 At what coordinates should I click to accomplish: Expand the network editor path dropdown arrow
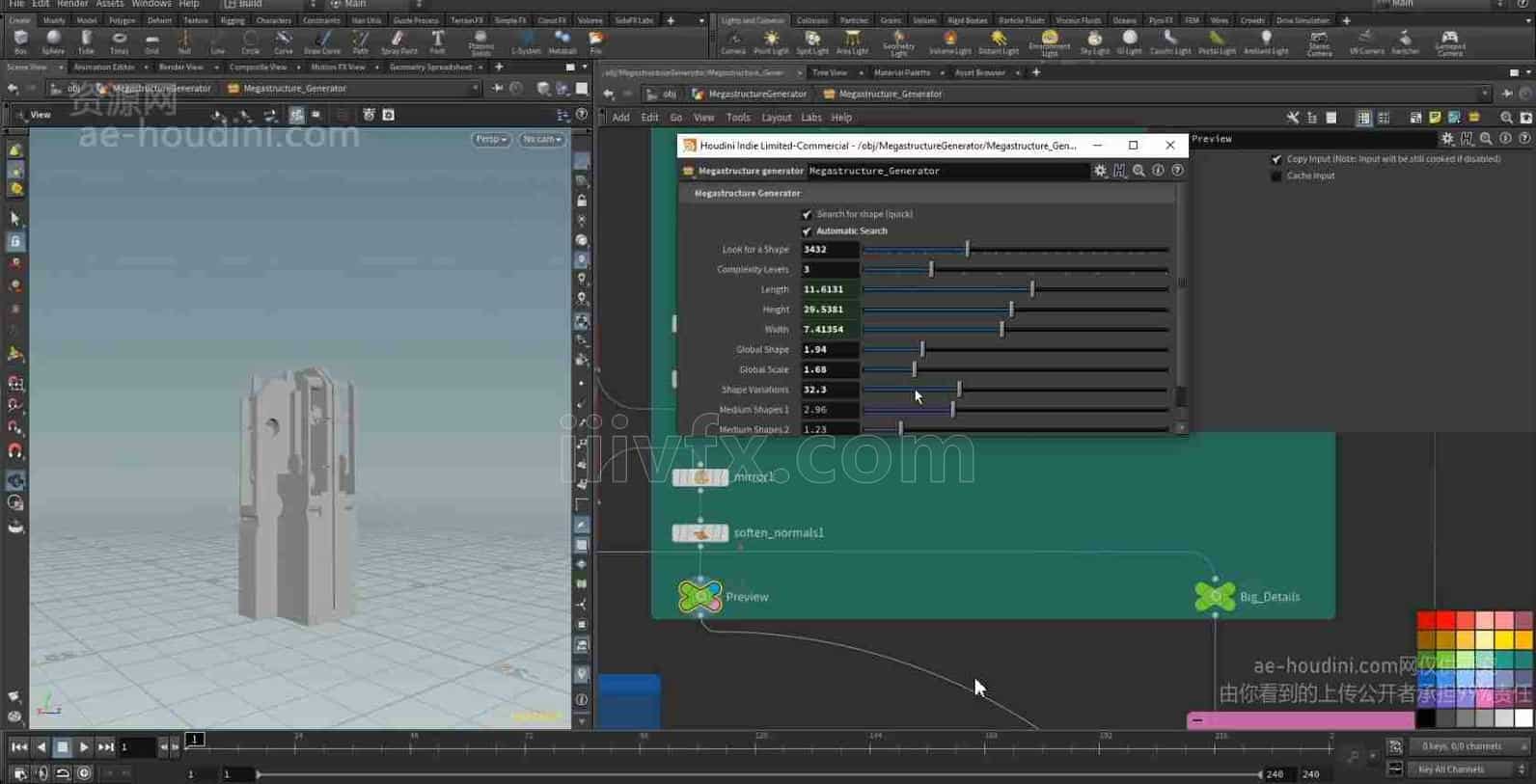click(x=1484, y=94)
